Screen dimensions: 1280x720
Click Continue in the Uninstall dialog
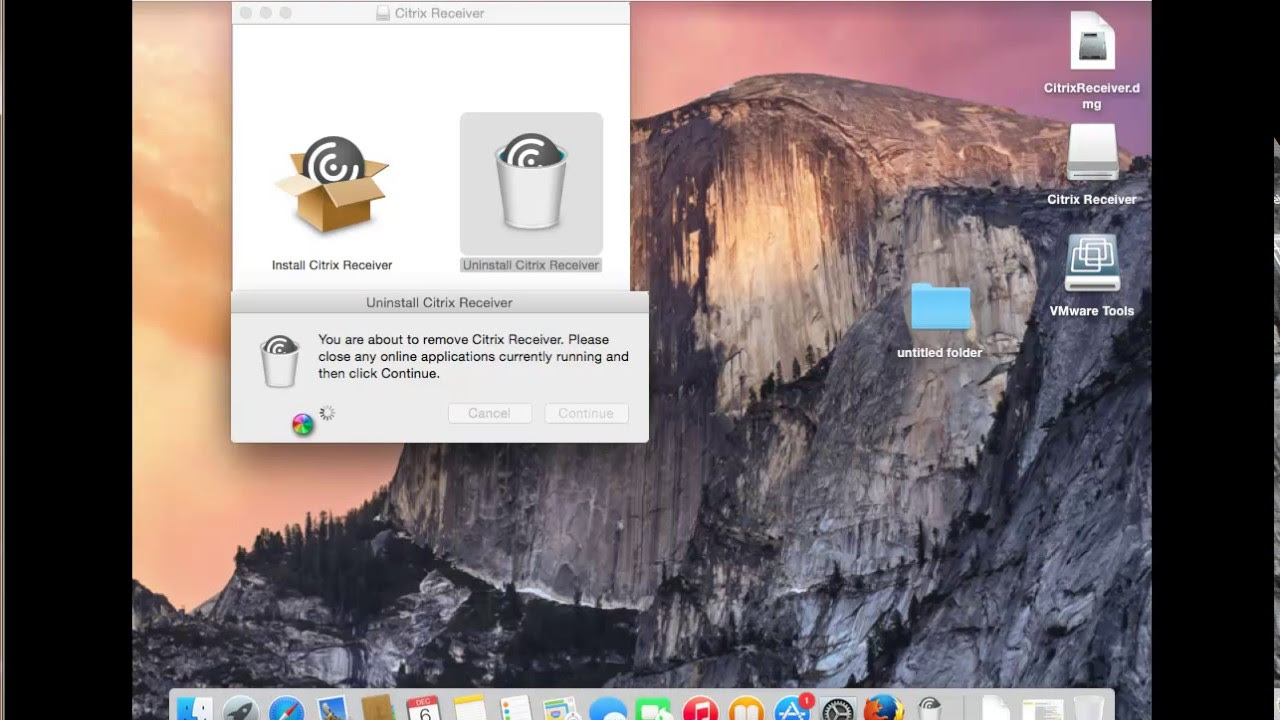click(586, 413)
